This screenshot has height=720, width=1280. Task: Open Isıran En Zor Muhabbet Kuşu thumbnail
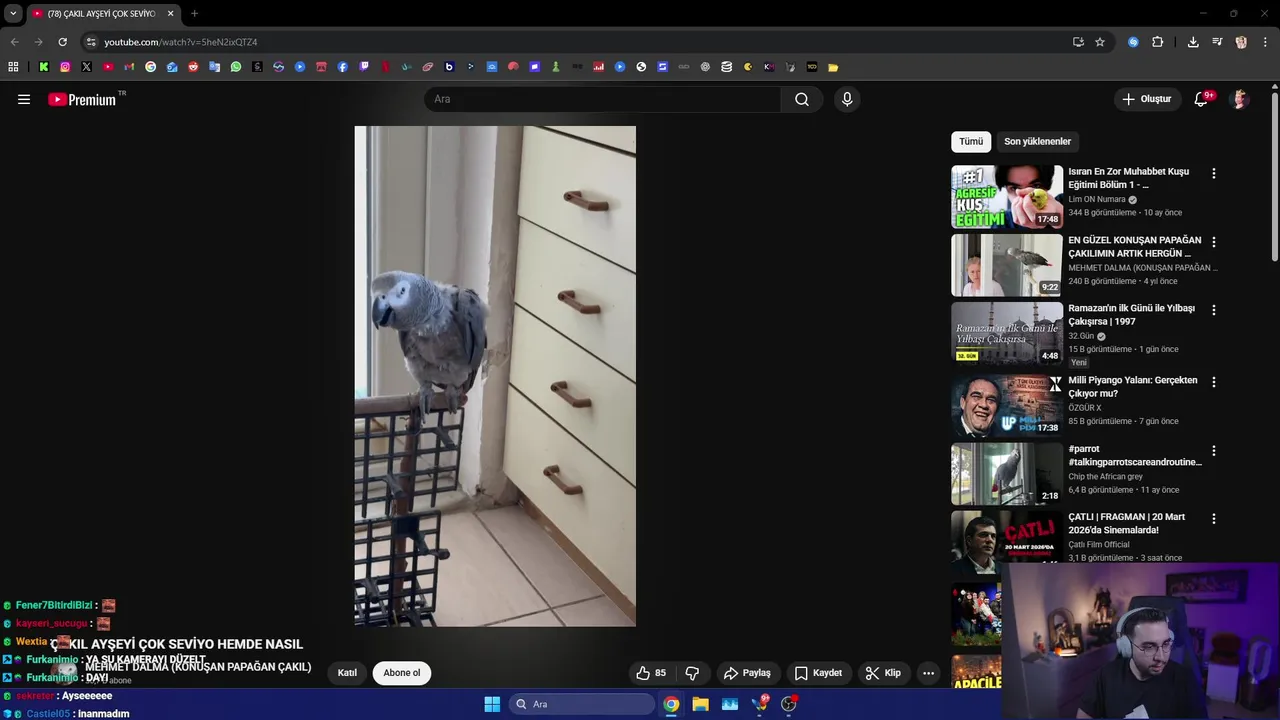pos(1007,197)
